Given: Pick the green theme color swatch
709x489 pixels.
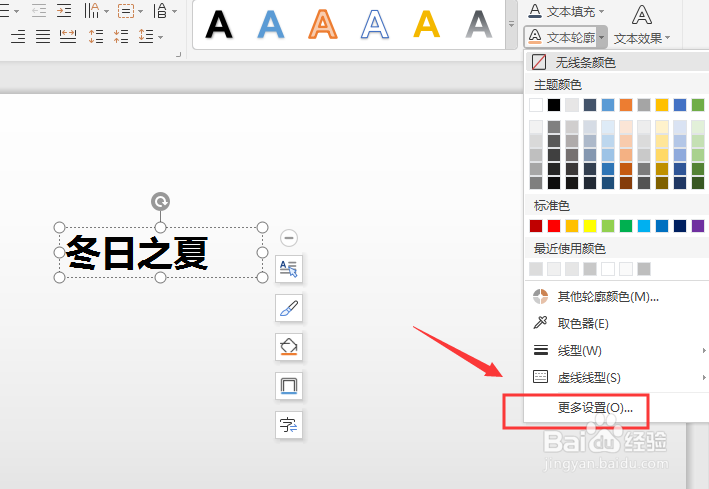Looking at the screenshot, I should (x=698, y=105).
